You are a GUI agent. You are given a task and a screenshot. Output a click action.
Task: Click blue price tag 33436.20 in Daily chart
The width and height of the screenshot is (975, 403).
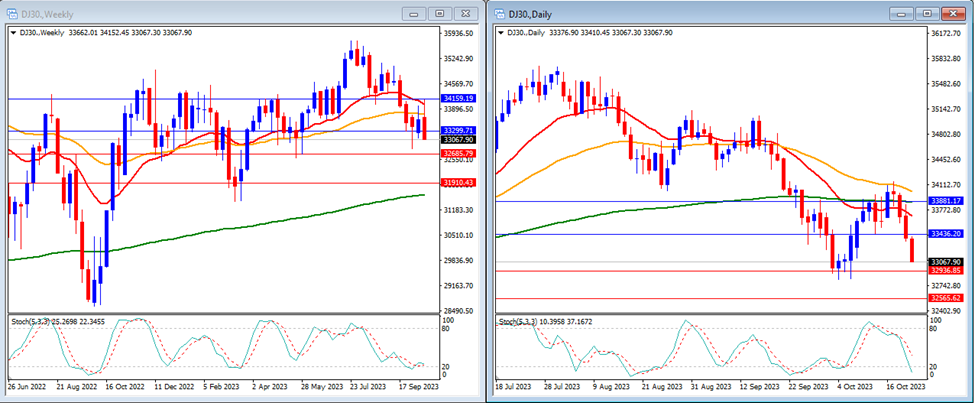[x=946, y=234]
